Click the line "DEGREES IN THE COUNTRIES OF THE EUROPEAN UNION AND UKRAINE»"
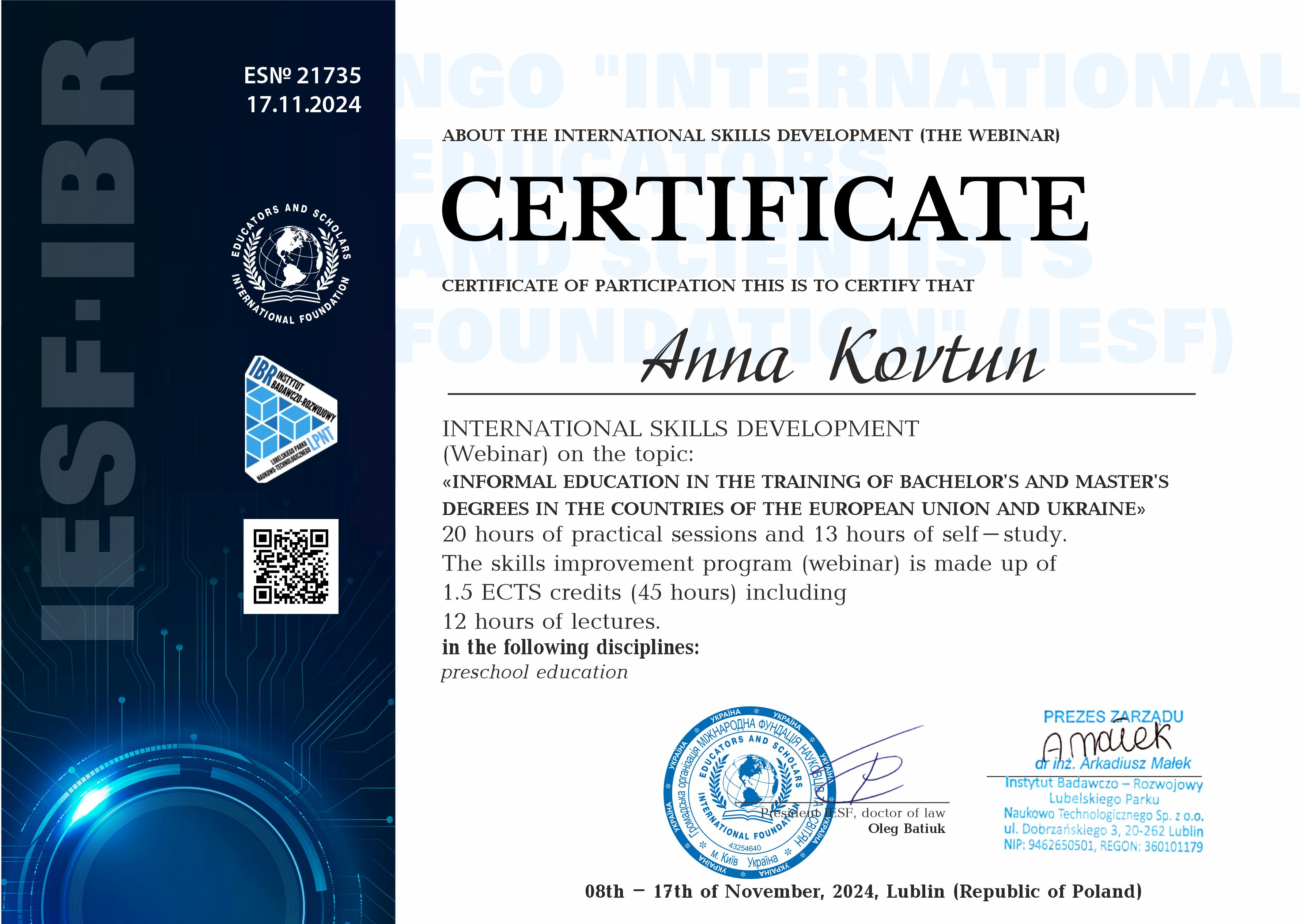 794,509
